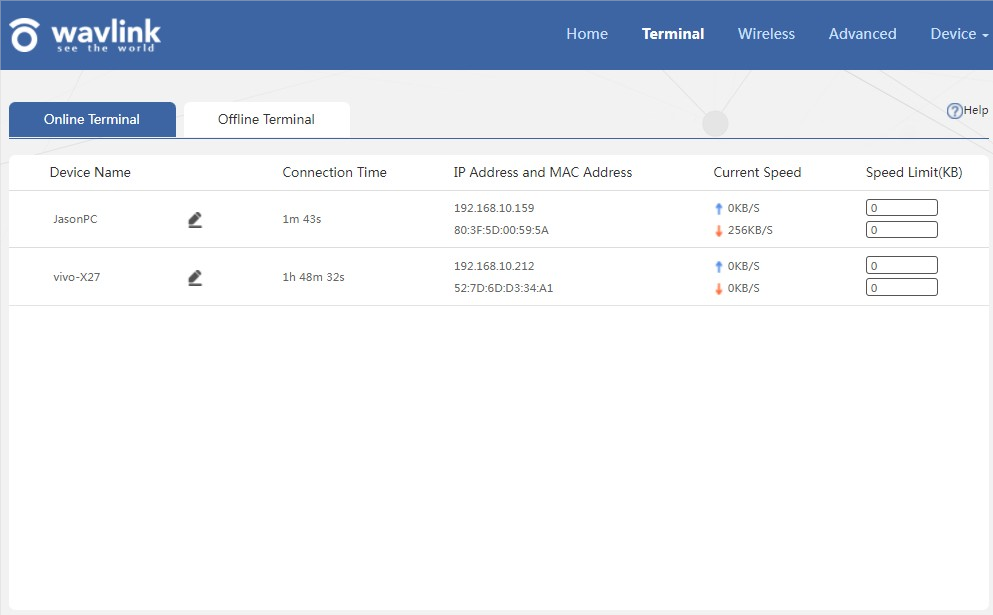
Task: Set JasonPC download speed limit field
Action: 902,230
